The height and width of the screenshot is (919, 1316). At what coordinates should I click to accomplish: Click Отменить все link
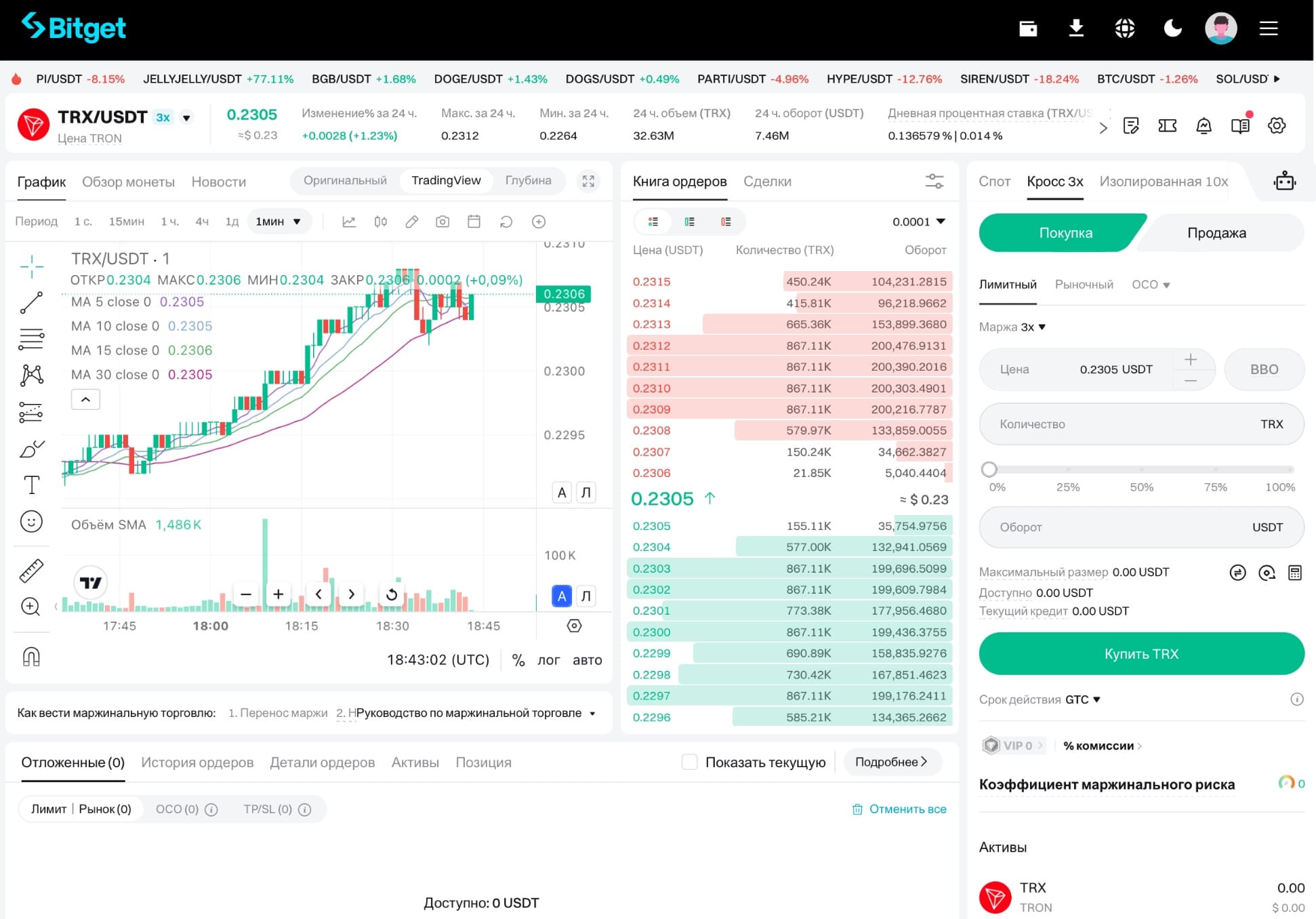click(899, 809)
